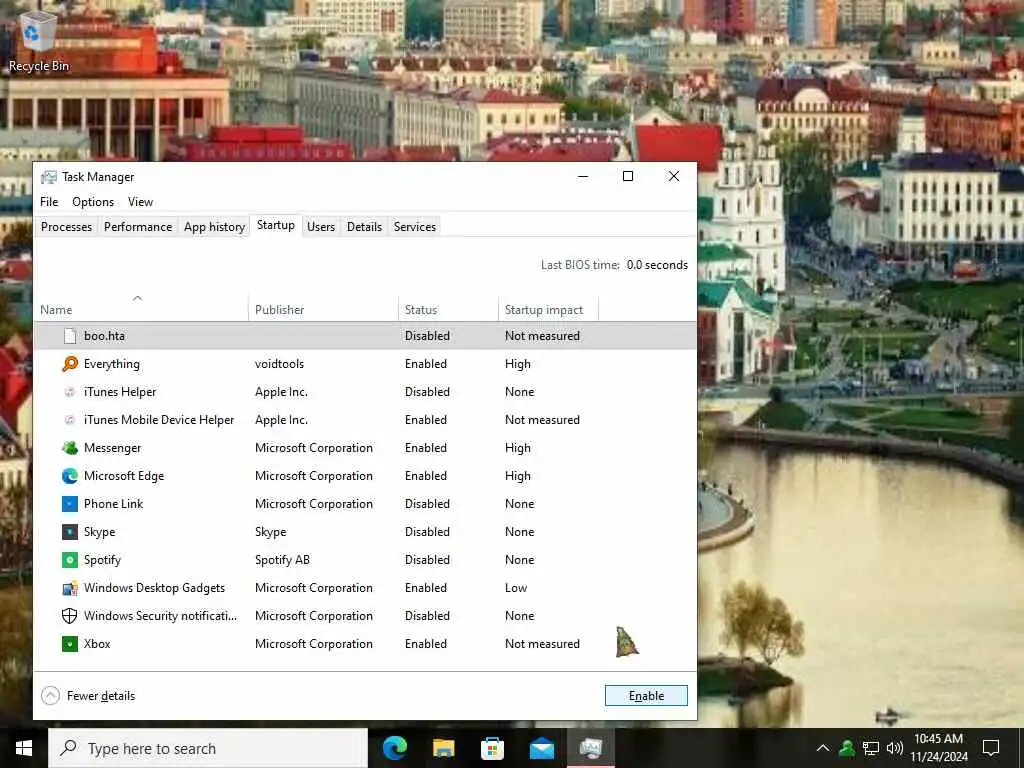Open Microsoft Store from taskbar
The width and height of the screenshot is (1024, 768).
pyautogui.click(x=492, y=748)
